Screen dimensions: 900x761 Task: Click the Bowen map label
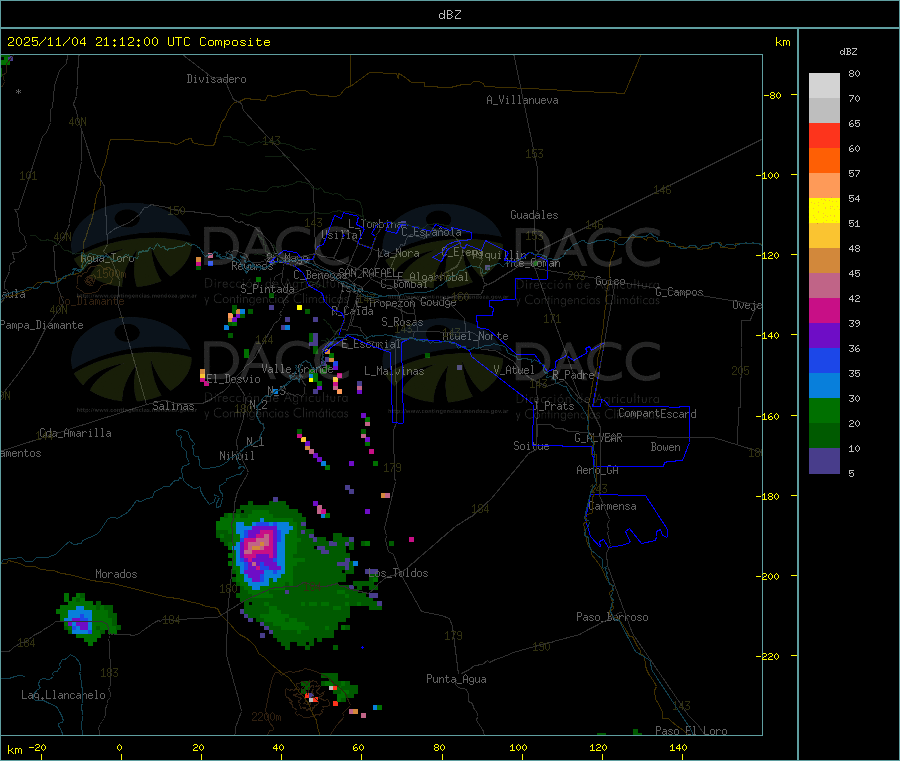(666, 447)
